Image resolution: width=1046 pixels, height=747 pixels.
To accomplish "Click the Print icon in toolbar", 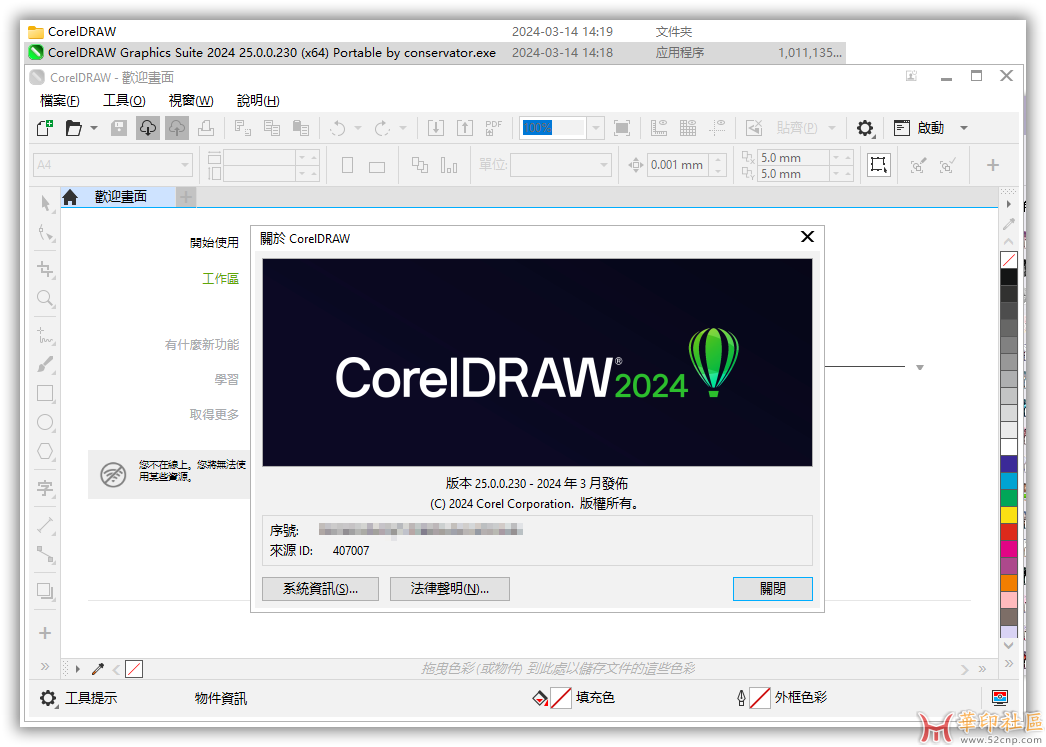I will 206,128.
